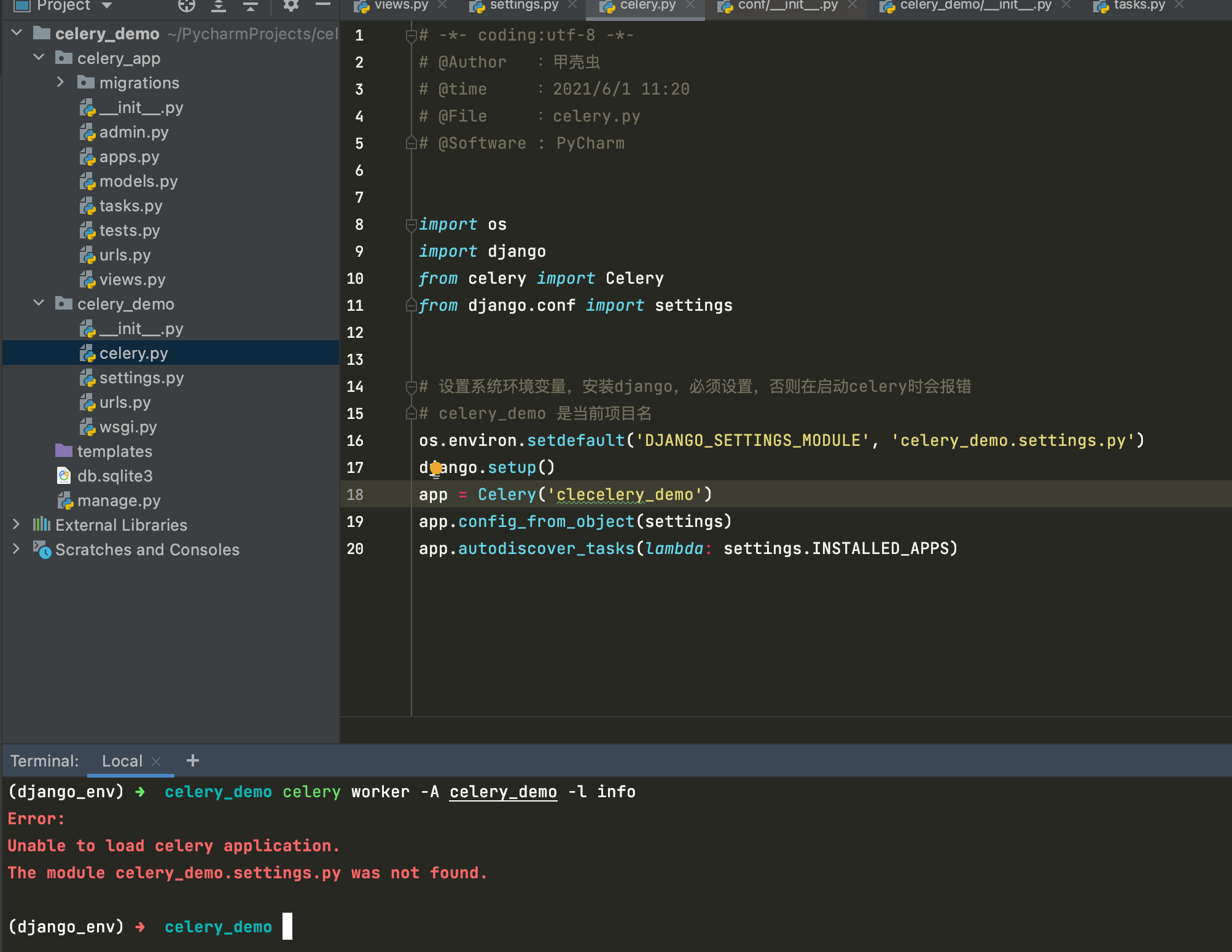Fold the imports block at line 8
1232x952 pixels.
pos(411,225)
